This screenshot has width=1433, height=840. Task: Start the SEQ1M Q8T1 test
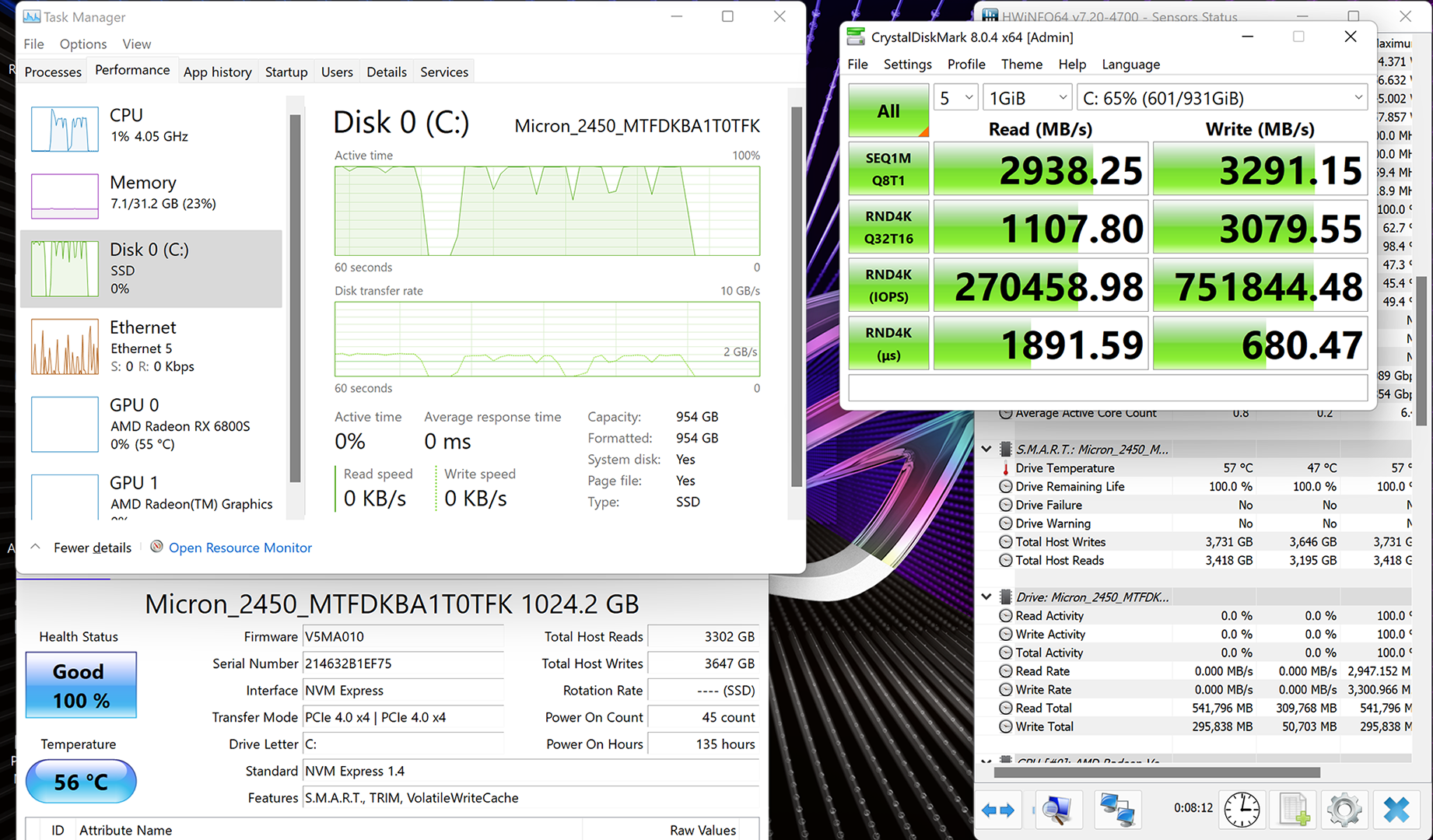(x=888, y=169)
